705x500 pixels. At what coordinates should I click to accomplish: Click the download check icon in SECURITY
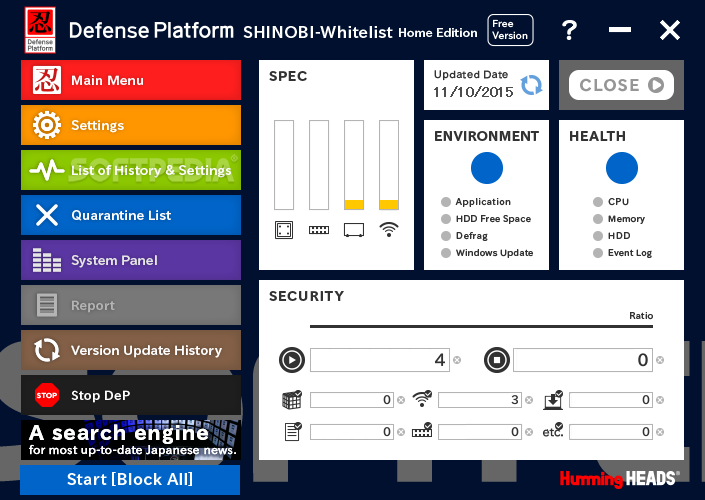tap(553, 400)
